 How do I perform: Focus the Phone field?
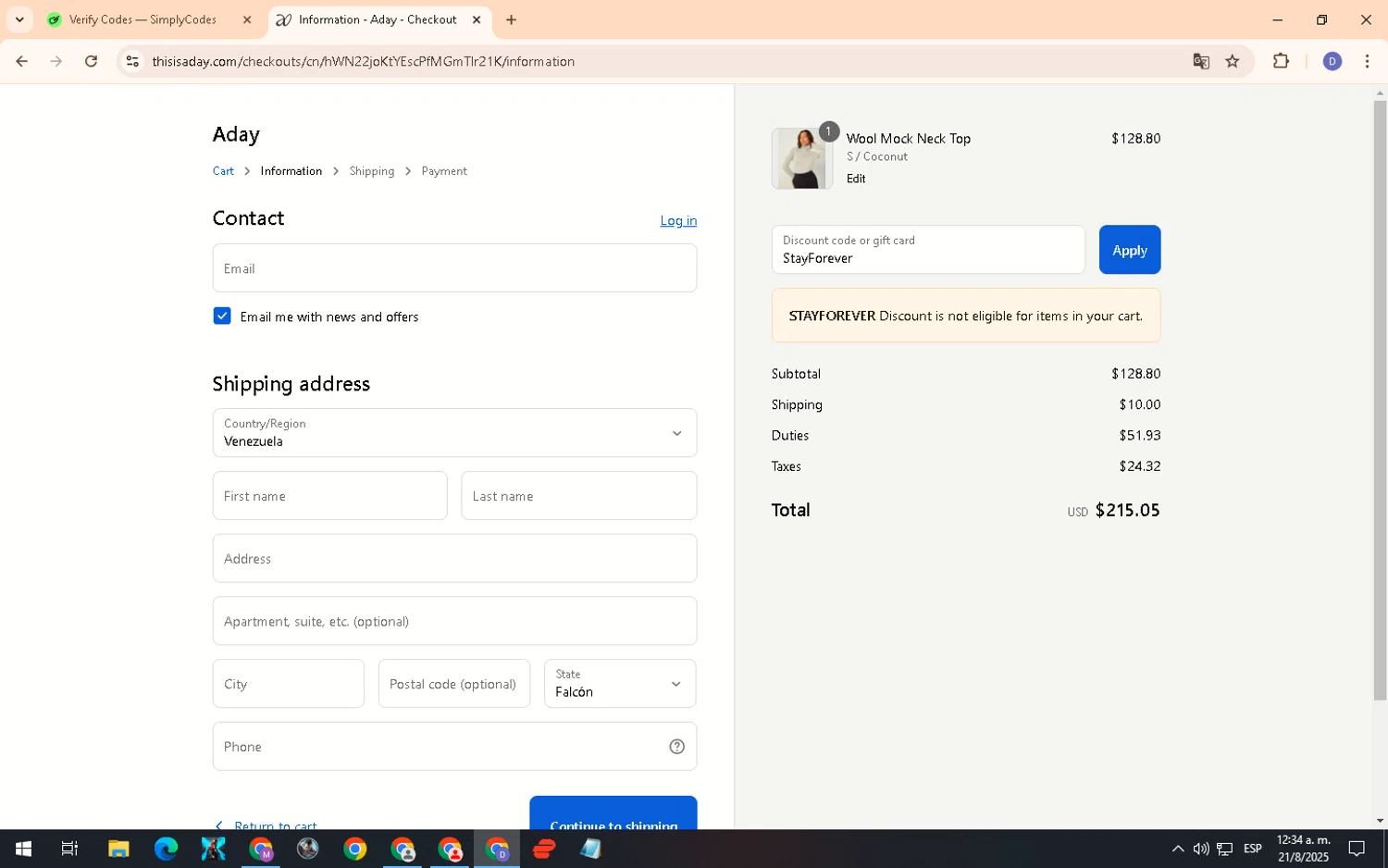(454, 747)
